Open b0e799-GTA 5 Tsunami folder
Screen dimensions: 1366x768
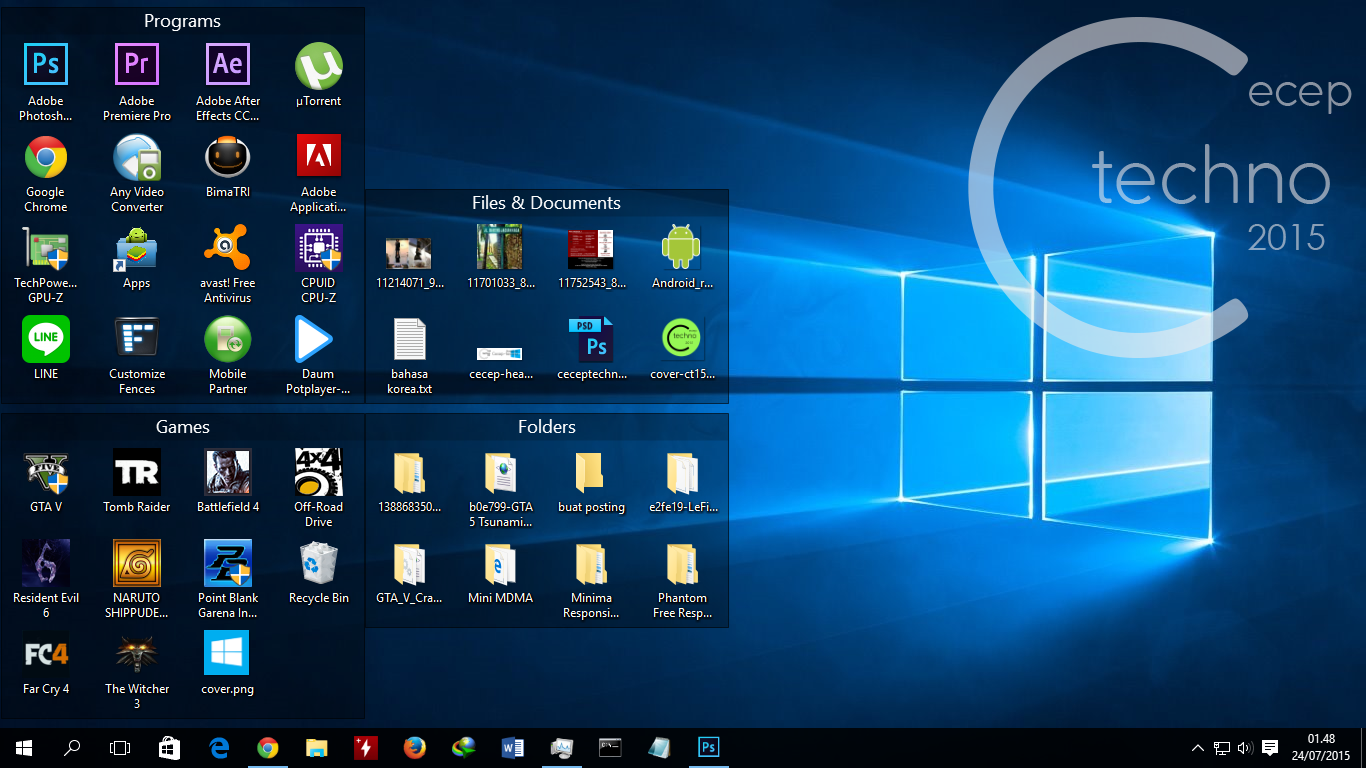(500, 472)
